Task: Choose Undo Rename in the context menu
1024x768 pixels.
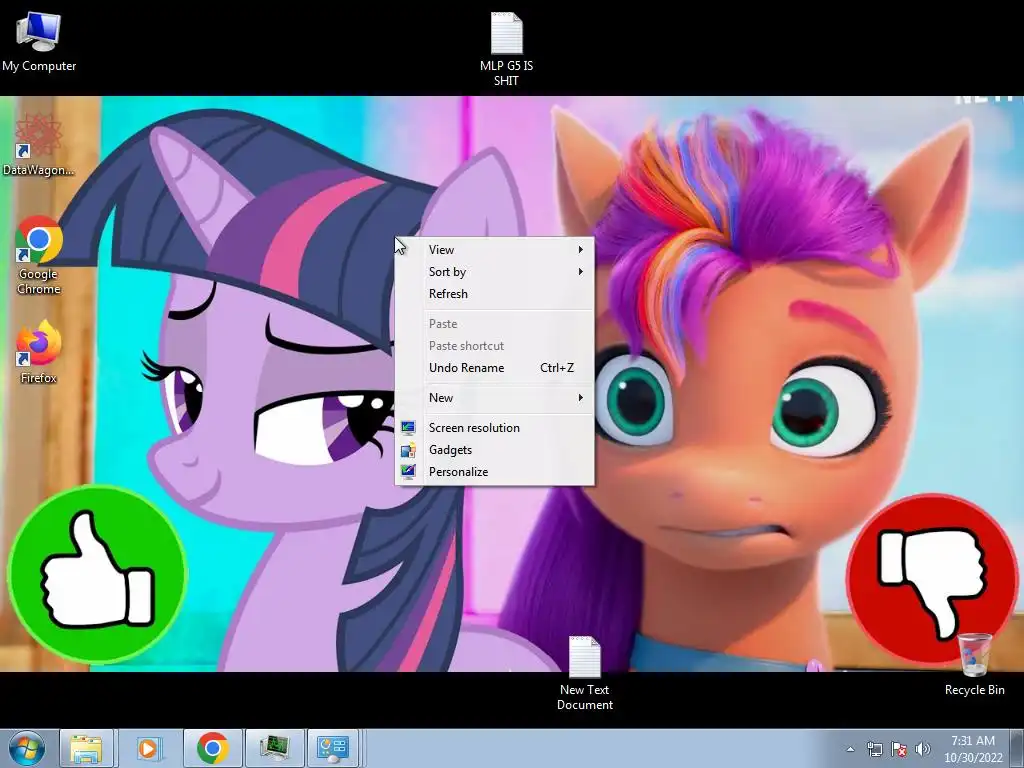Action: point(494,368)
